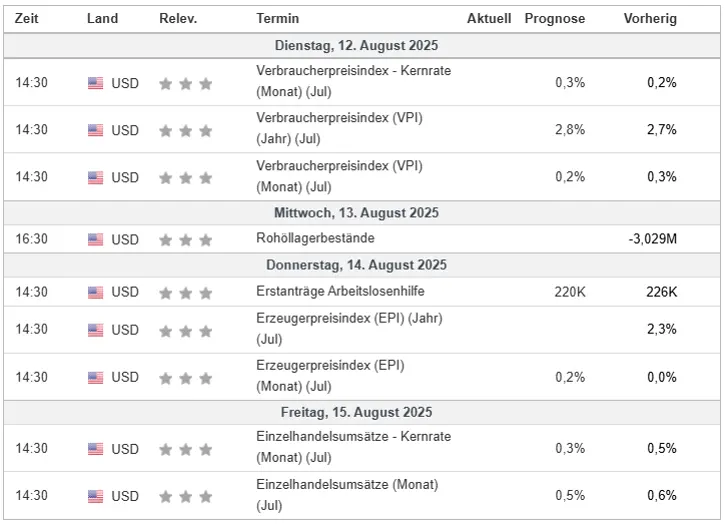Click the relevance stars for Rohöllagerbestände

185,240
